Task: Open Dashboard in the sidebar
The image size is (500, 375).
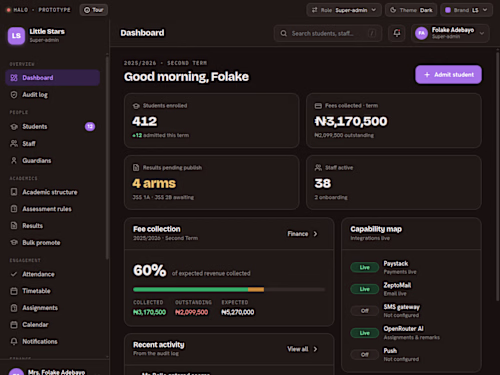Action: (x=52, y=78)
